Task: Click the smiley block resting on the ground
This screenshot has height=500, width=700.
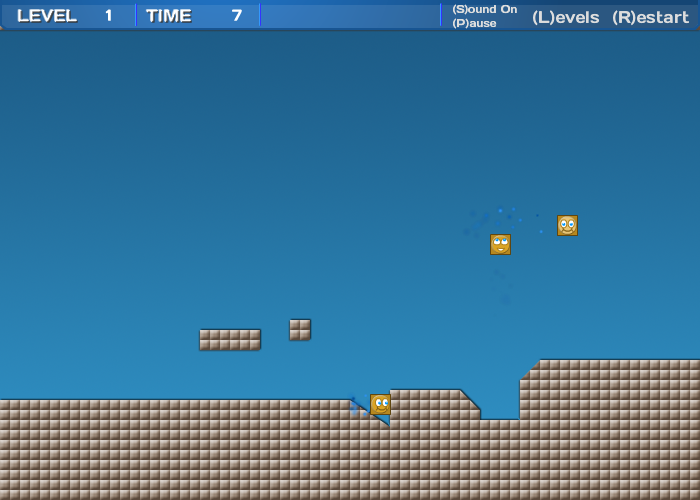Action: coord(380,404)
